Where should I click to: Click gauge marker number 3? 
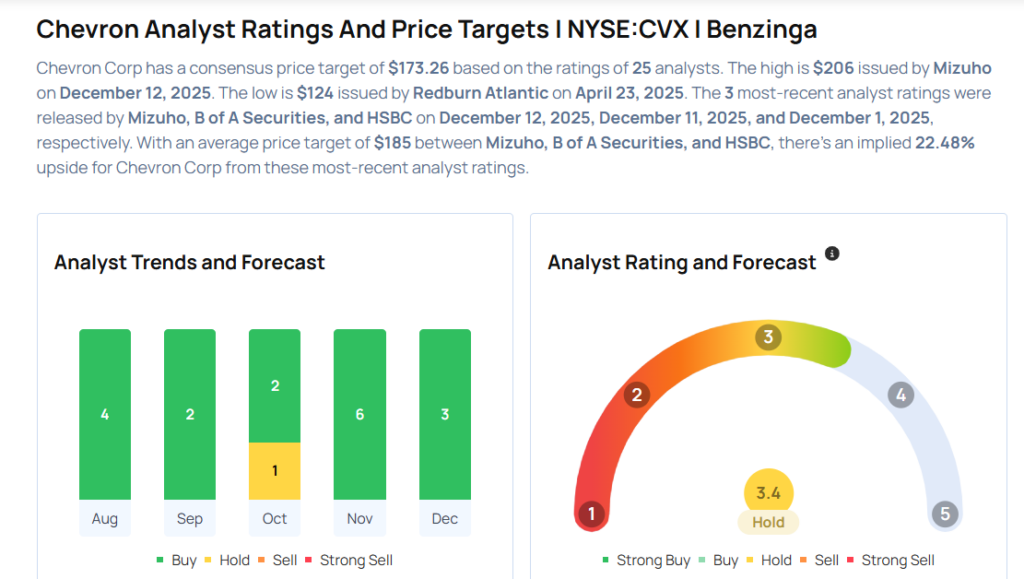point(768,337)
